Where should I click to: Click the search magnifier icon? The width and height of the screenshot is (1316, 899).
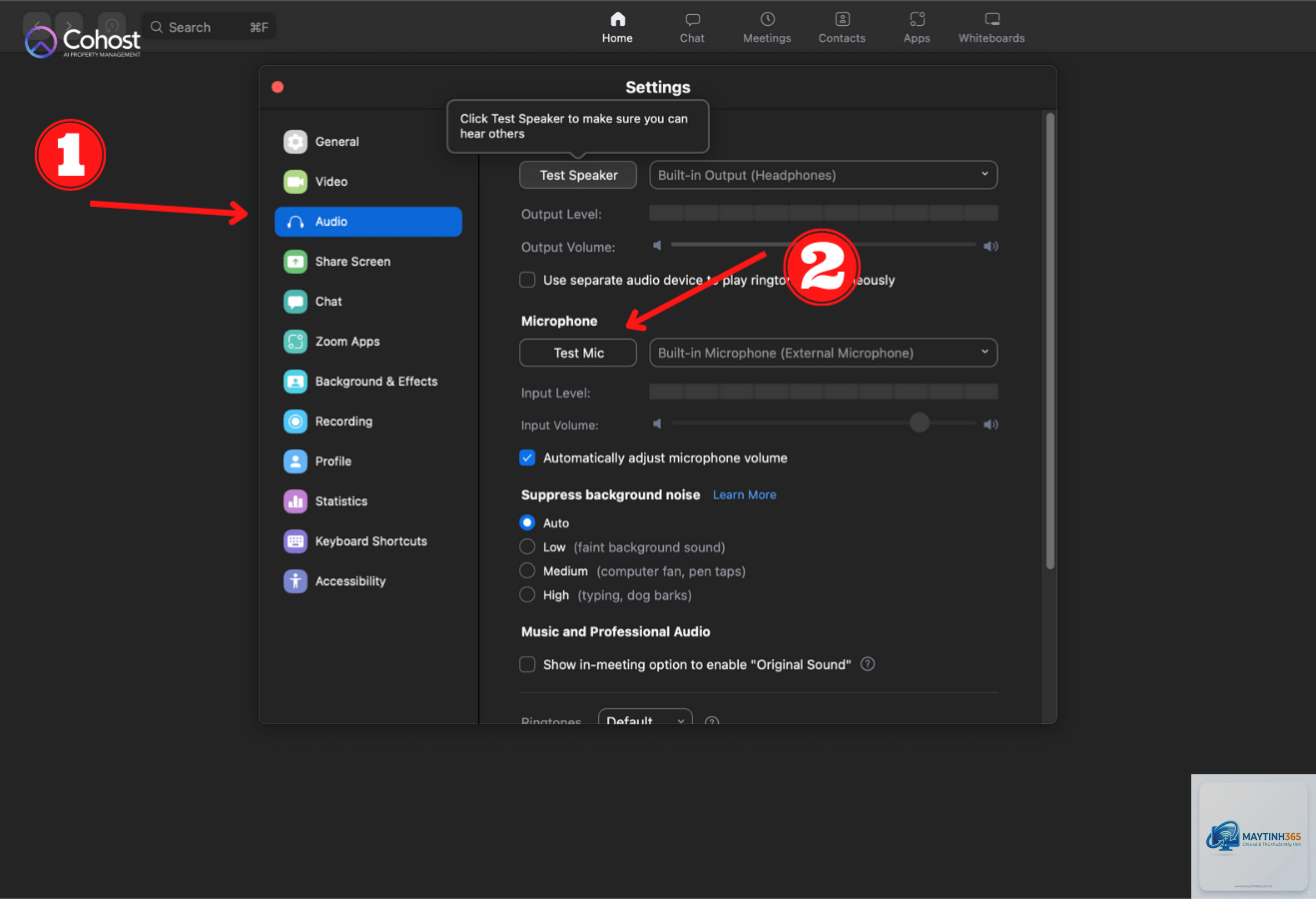(x=157, y=27)
